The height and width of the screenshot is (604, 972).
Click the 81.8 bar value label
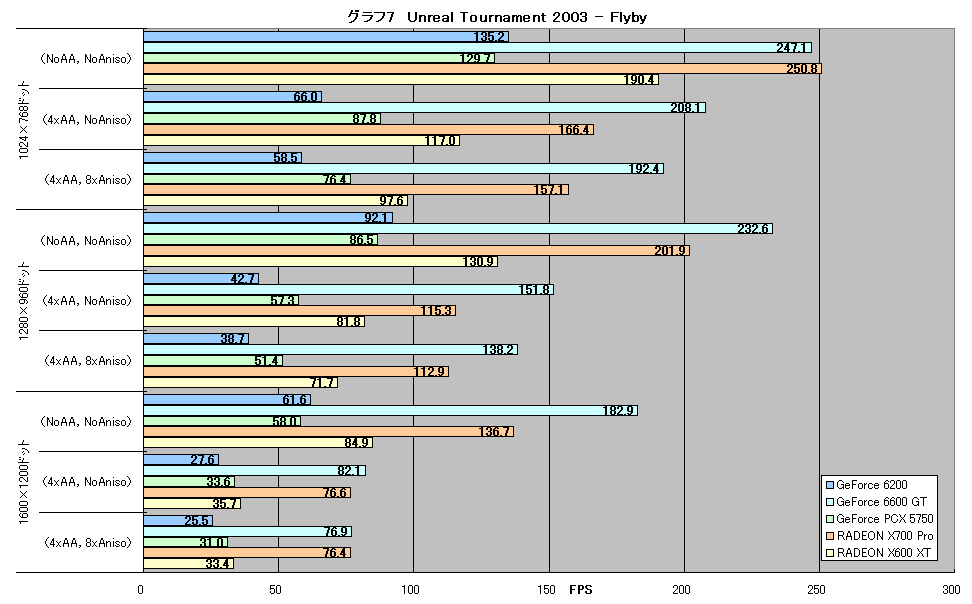349,322
